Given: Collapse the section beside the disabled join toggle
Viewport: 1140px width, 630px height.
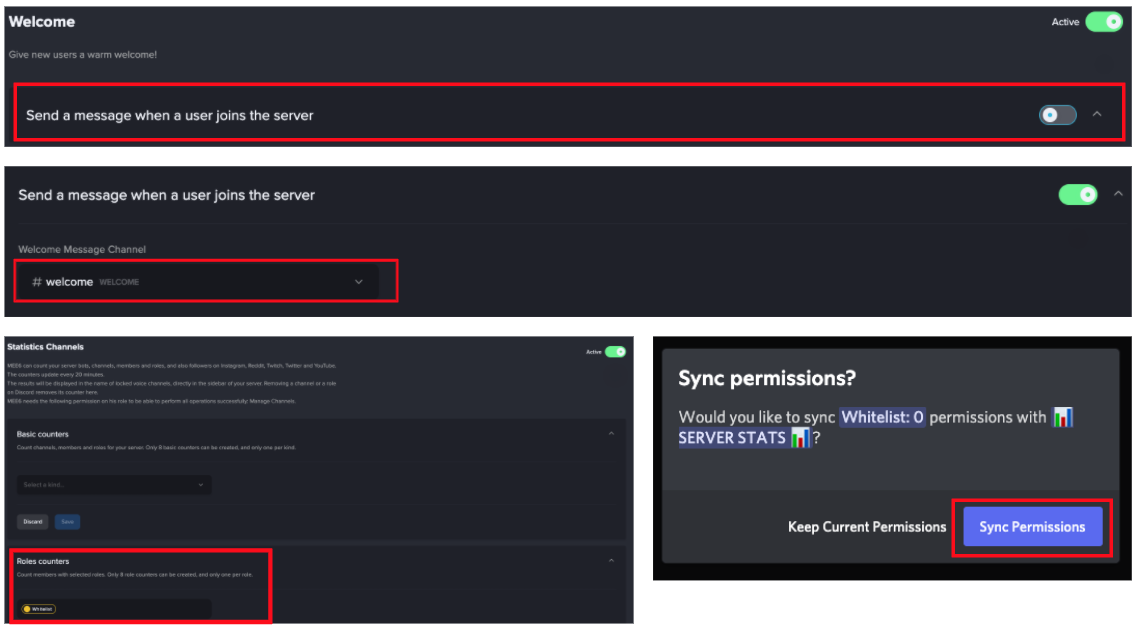Looking at the screenshot, I should tap(1097, 115).
